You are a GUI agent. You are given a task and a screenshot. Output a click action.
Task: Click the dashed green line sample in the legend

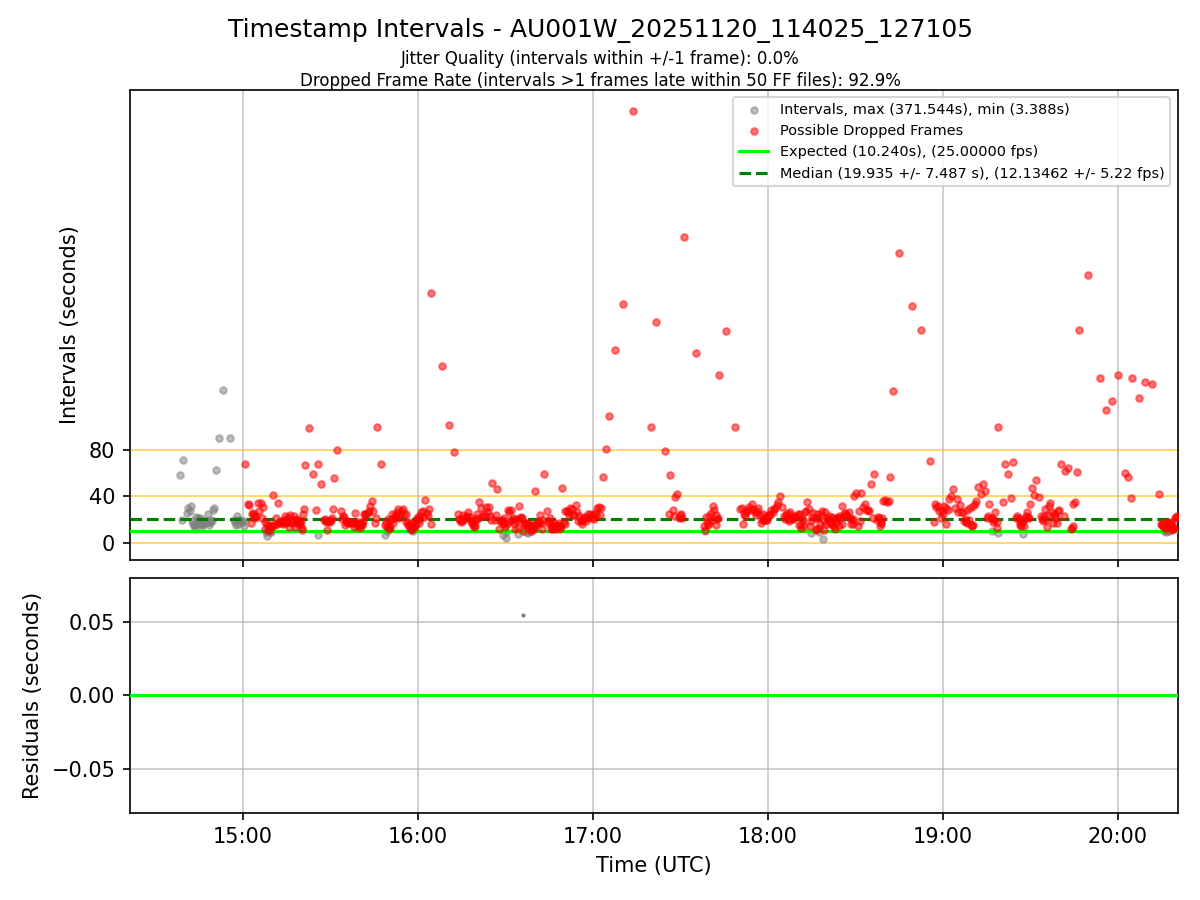coord(754,173)
